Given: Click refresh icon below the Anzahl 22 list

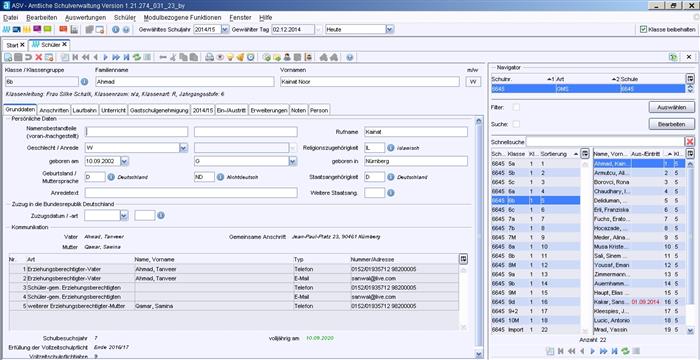Looking at the screenshot, I should click(x=625, y=351).
